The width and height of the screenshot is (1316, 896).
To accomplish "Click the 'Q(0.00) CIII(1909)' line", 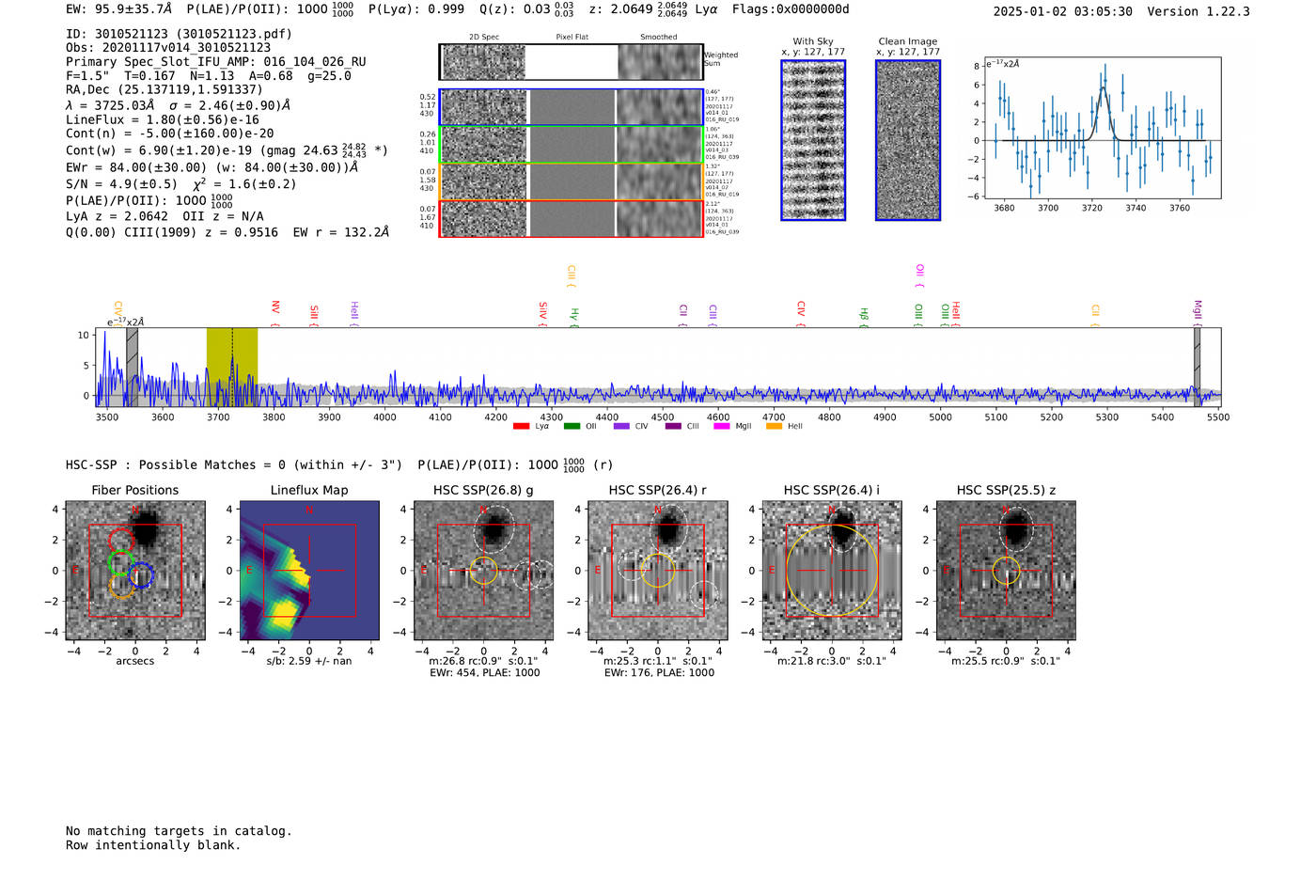I will coord(227,232).
